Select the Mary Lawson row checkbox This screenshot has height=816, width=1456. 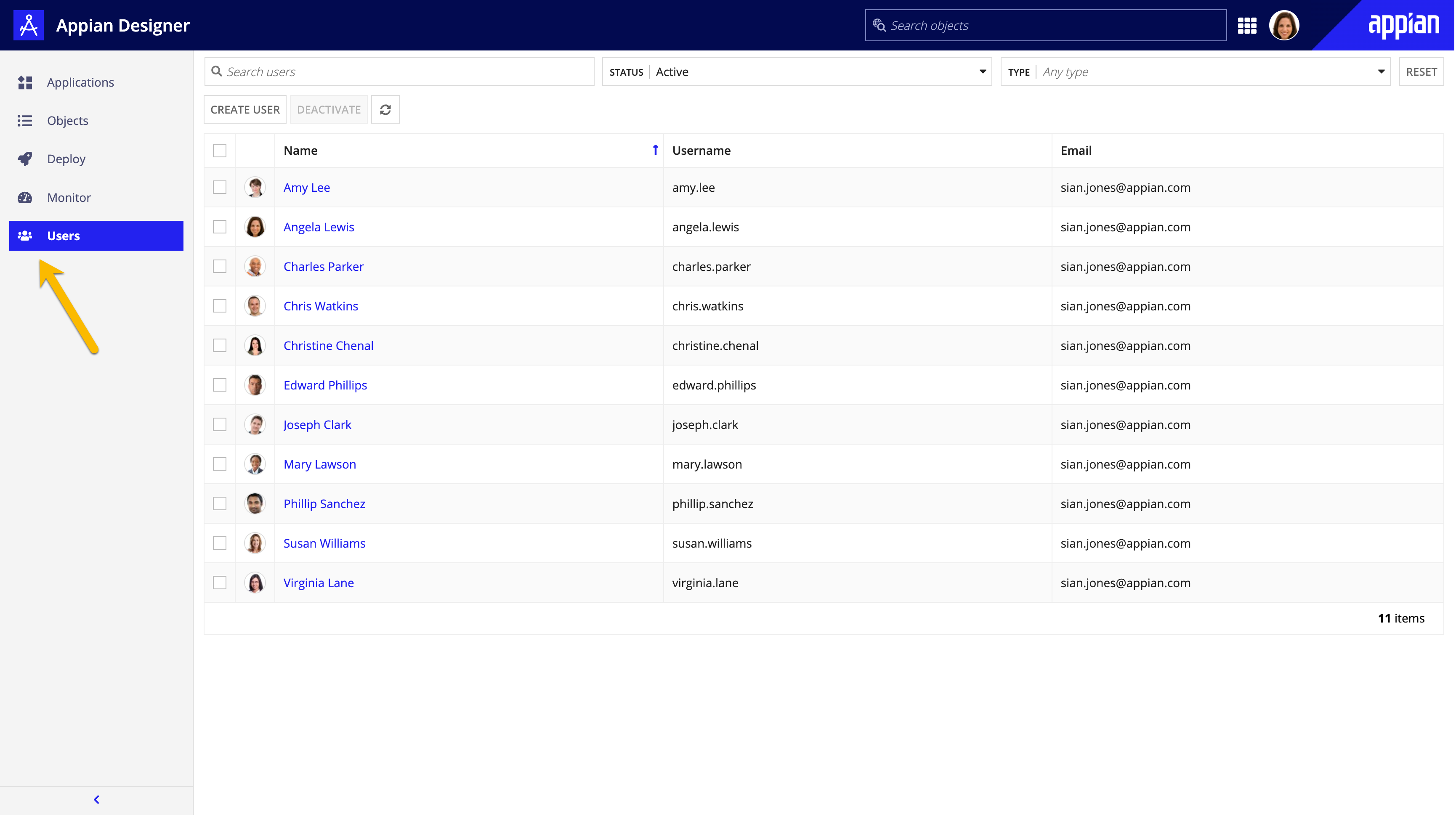tap(220, 464)
